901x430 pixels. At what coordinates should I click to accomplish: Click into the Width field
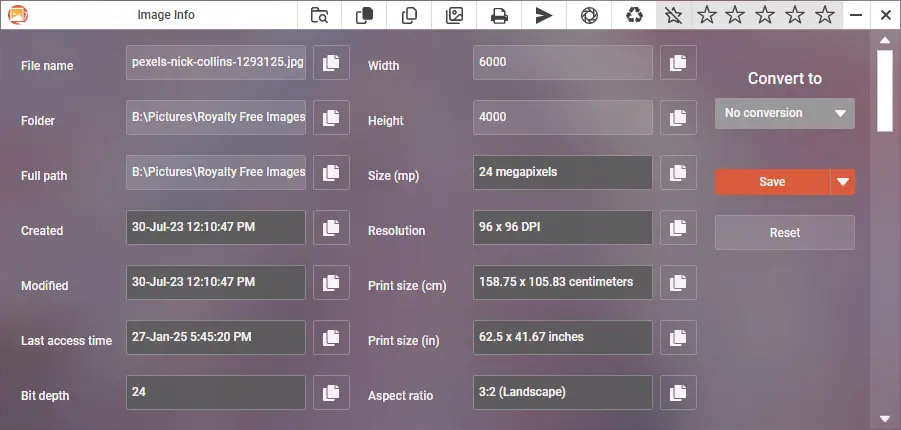point(562,62)
